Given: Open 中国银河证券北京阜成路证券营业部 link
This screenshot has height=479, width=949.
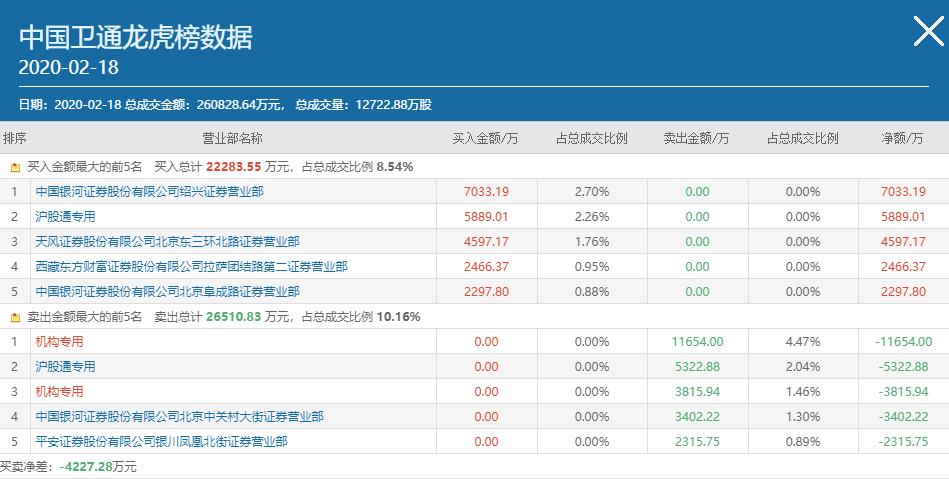Looking at the screenshot, I should click(167, 291).
